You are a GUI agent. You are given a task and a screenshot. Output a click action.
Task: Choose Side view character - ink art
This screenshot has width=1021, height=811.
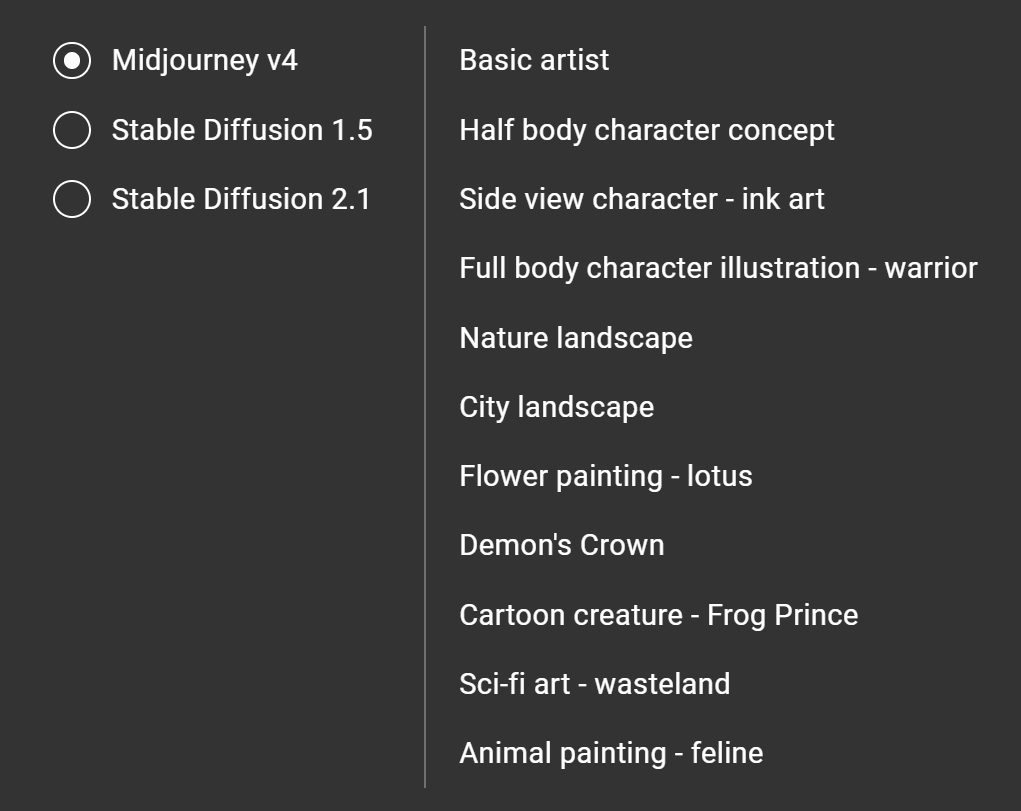[x=641, y=199]
